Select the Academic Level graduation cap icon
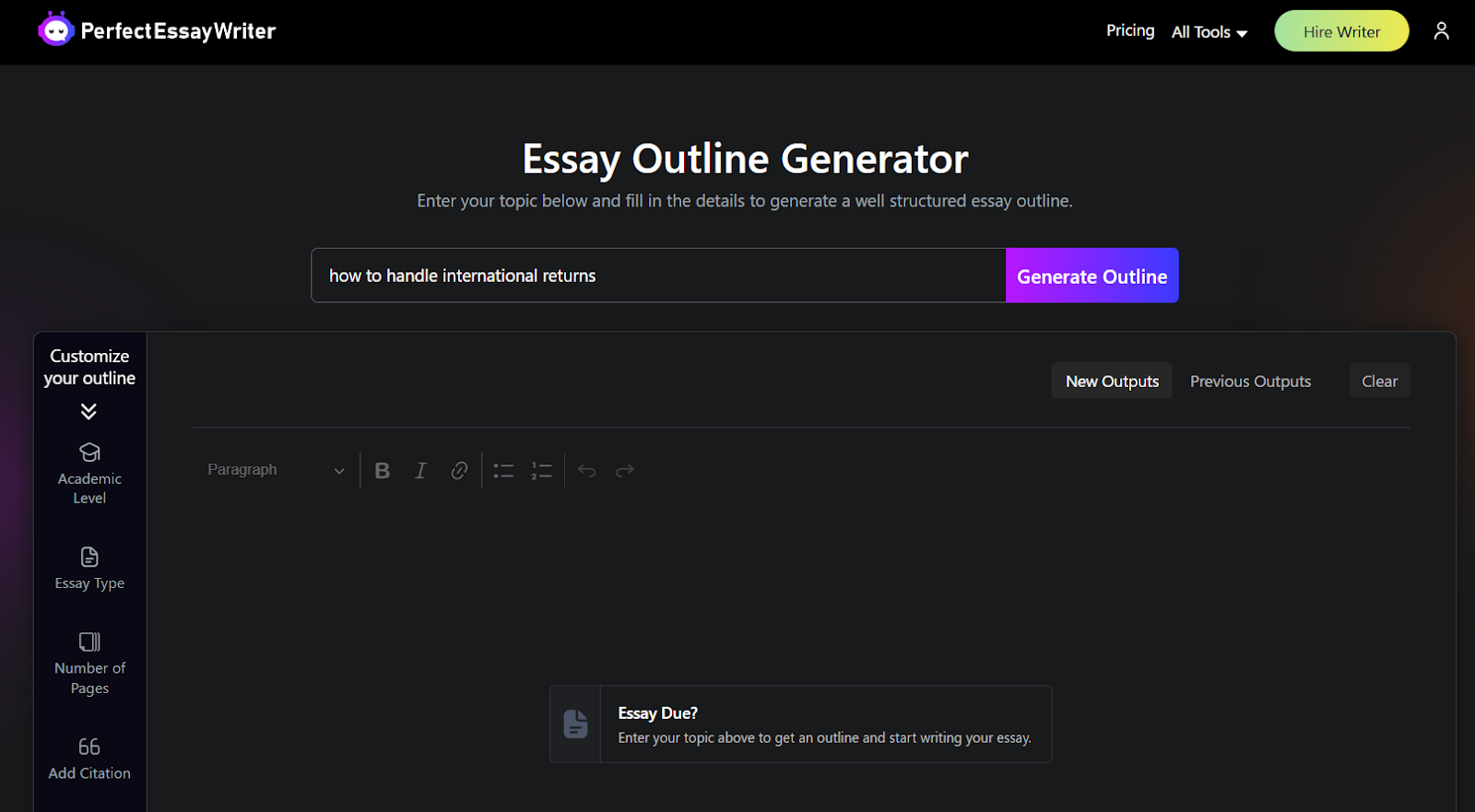1475x812 pixels. coord(89,453)
